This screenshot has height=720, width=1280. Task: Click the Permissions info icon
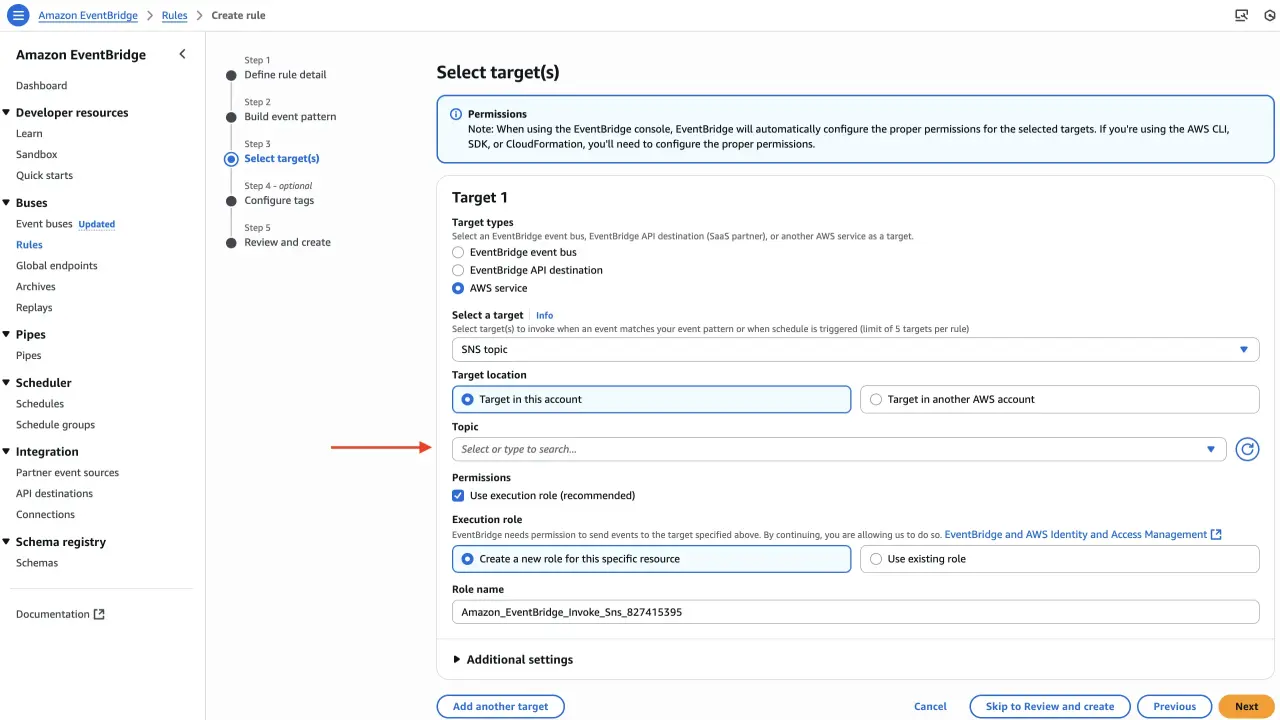click(x=456, y=114)
